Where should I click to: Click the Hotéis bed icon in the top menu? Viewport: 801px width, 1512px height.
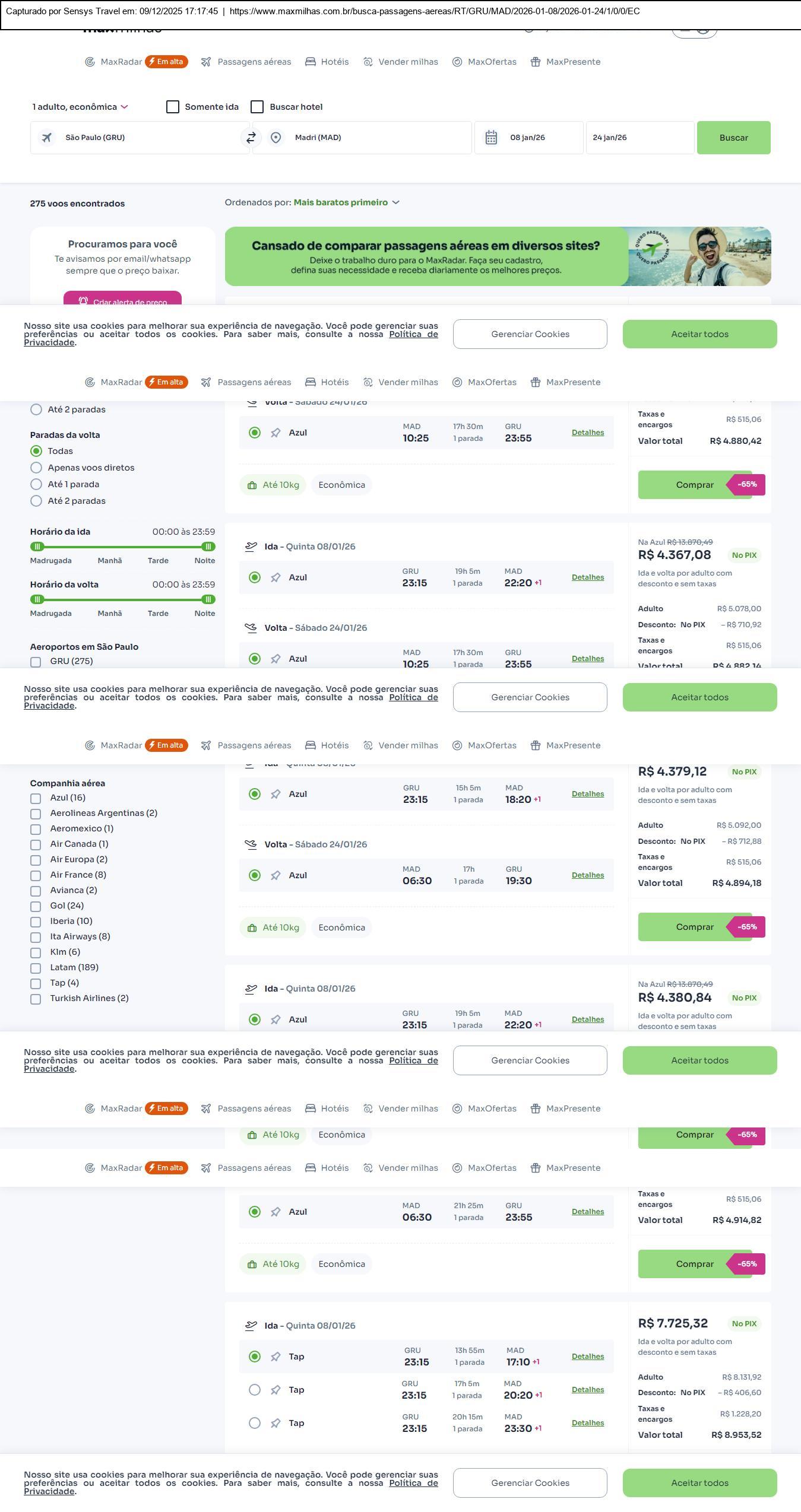[311, 62]
